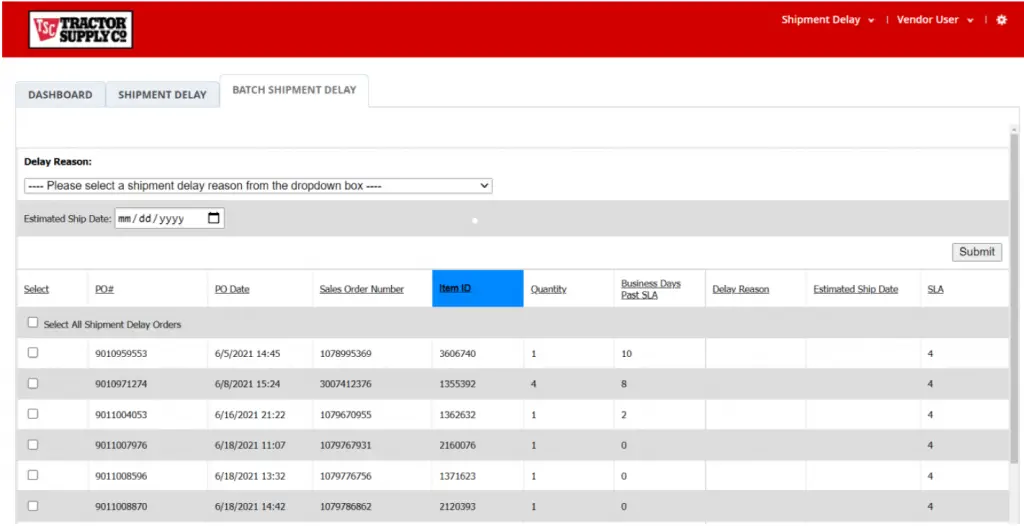Image resolution: width=1024 pixels, height=526 pixels.
Task: Select the Batch Shipment Delay tab
Action: (x=294, y=90)
